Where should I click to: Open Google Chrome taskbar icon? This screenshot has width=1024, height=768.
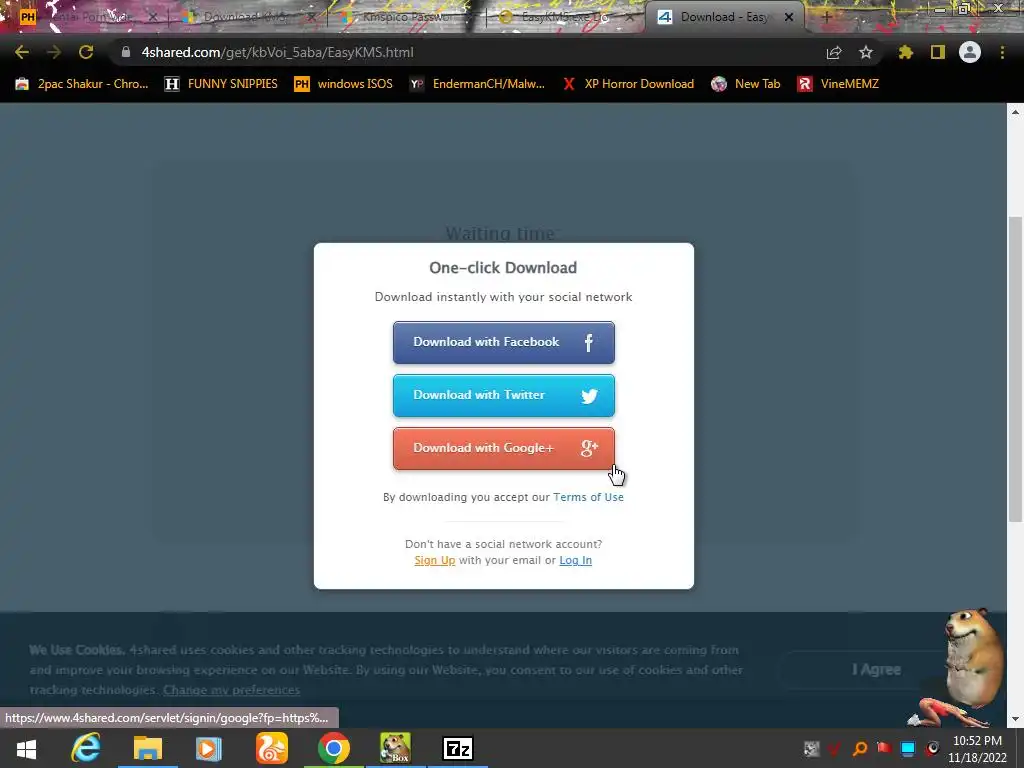[334, 748]
